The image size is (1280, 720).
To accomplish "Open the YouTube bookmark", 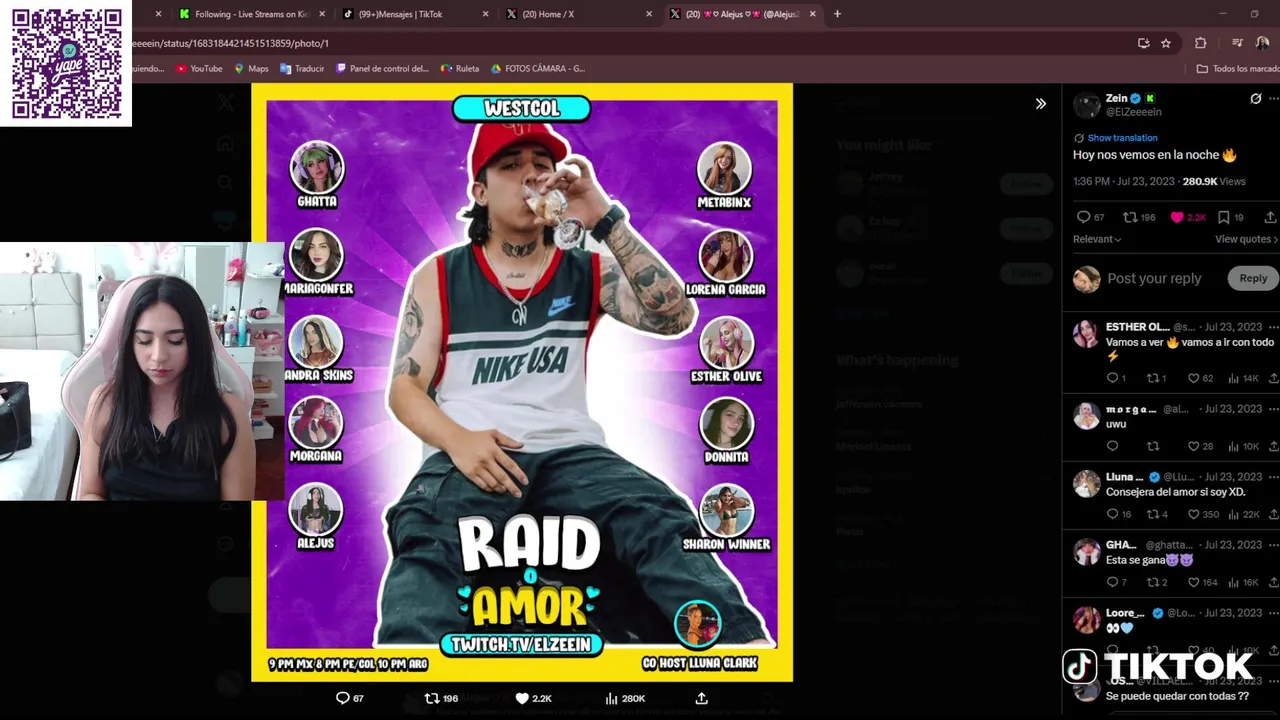I will (x=199, y=69).
